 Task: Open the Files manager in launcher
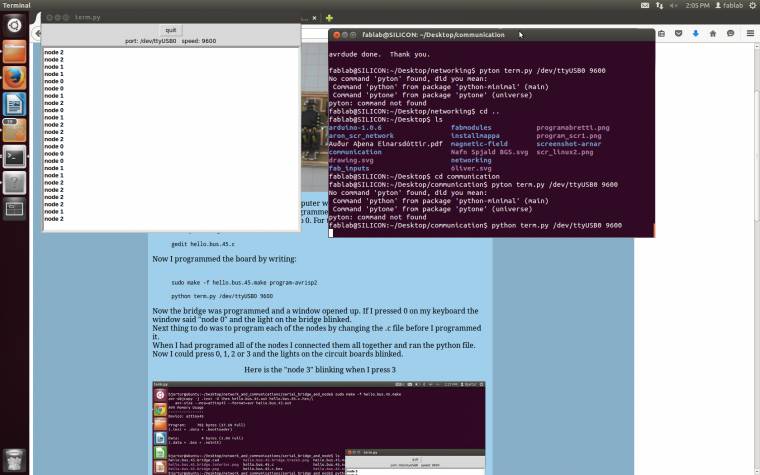(x=14, y=51)
